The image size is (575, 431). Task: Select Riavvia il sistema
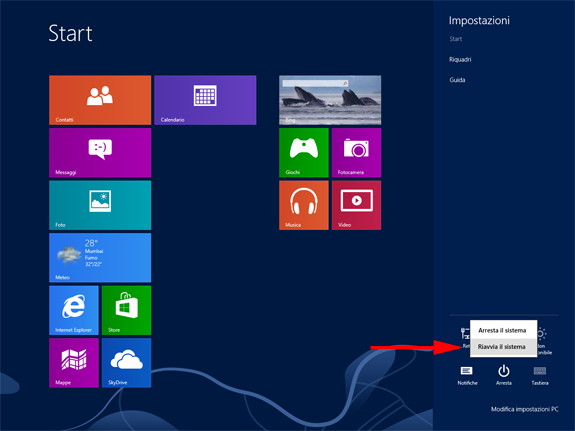tap(503, 347)
